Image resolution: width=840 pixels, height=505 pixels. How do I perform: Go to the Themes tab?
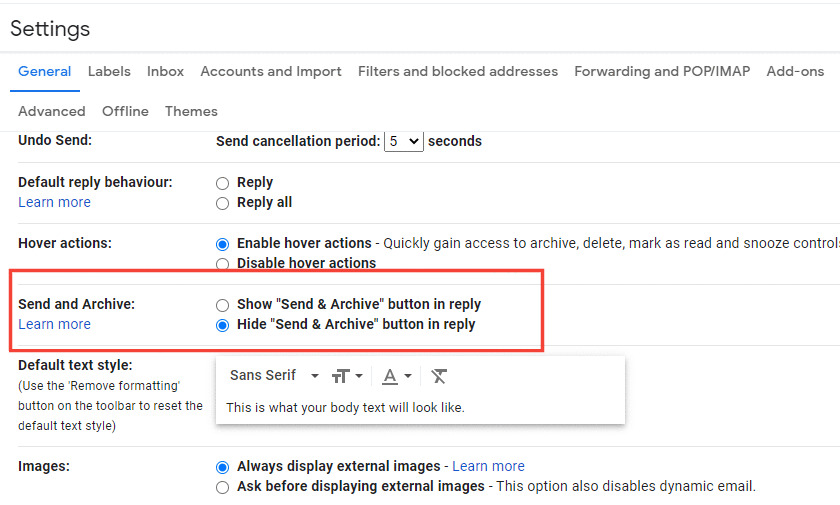point(191,111)
